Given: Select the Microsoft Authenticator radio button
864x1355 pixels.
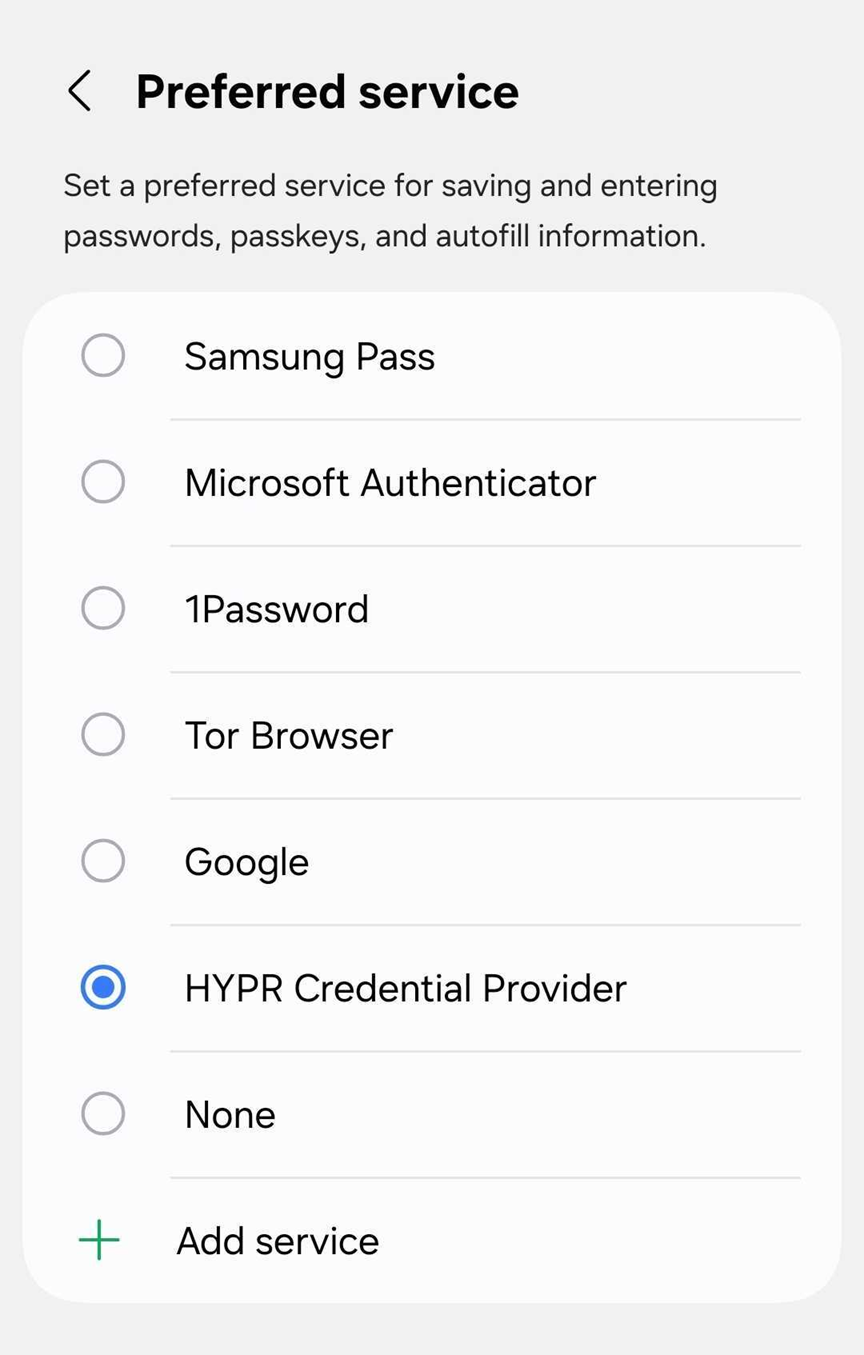Looking at the screenshot, I should 103,482.
